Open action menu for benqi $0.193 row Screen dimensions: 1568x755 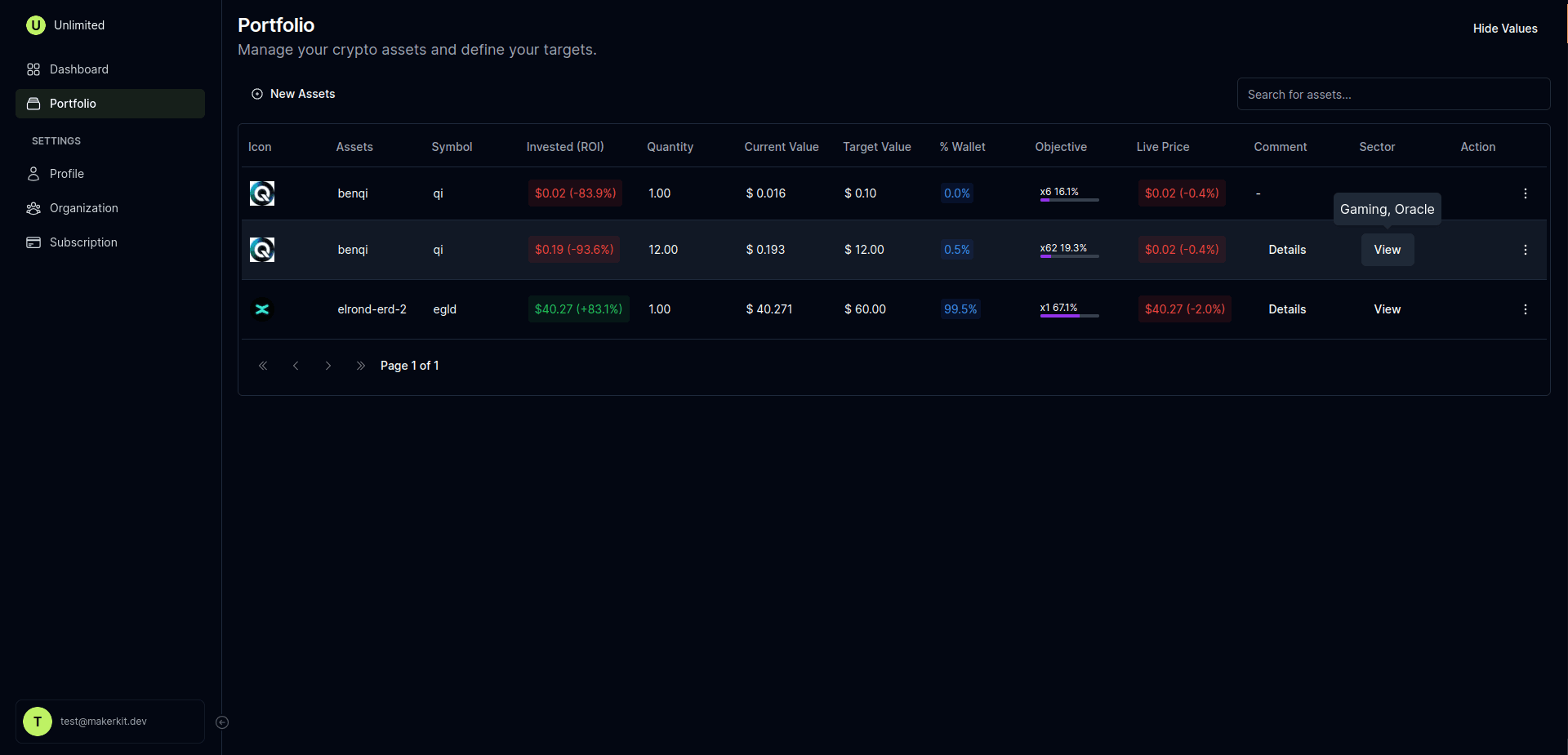[x=1525, y=250]
